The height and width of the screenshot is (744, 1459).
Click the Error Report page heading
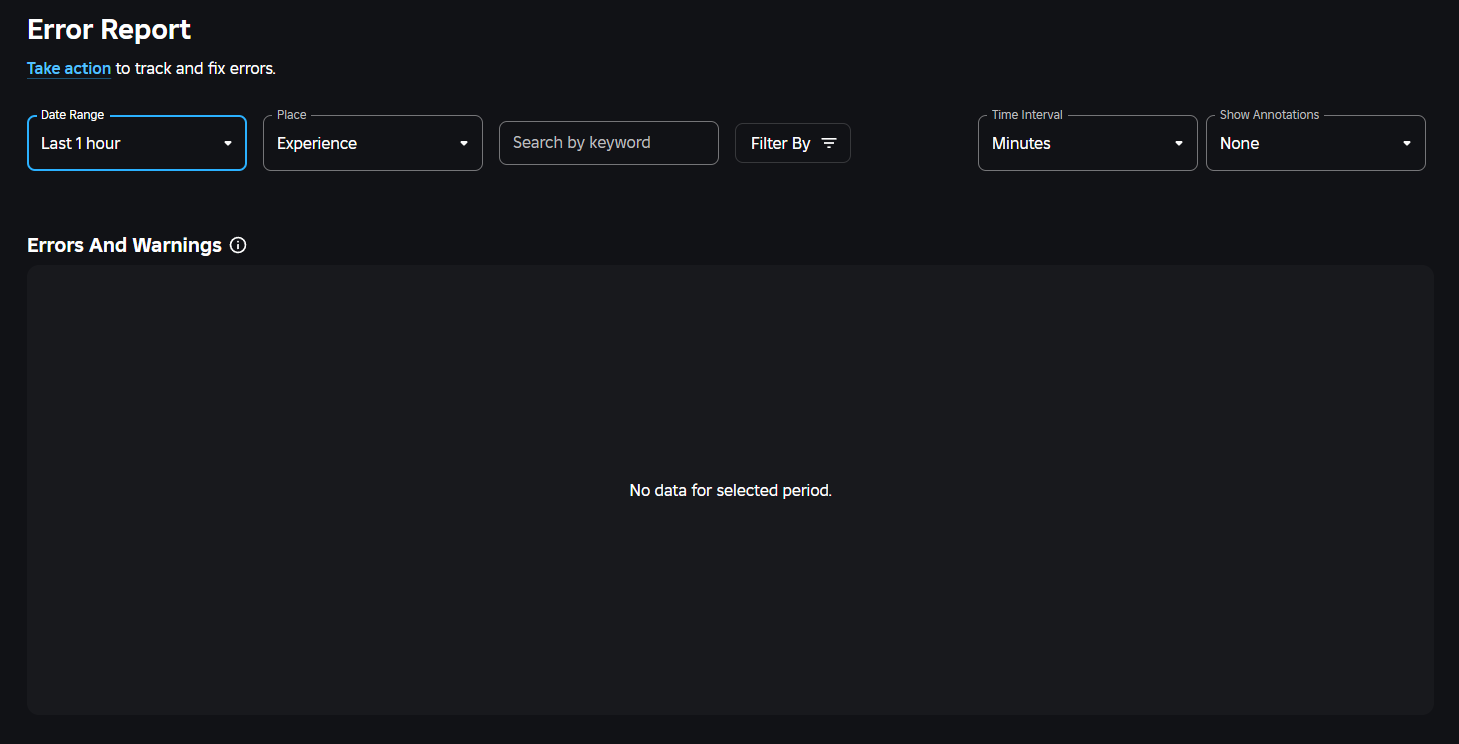point(109,29)
